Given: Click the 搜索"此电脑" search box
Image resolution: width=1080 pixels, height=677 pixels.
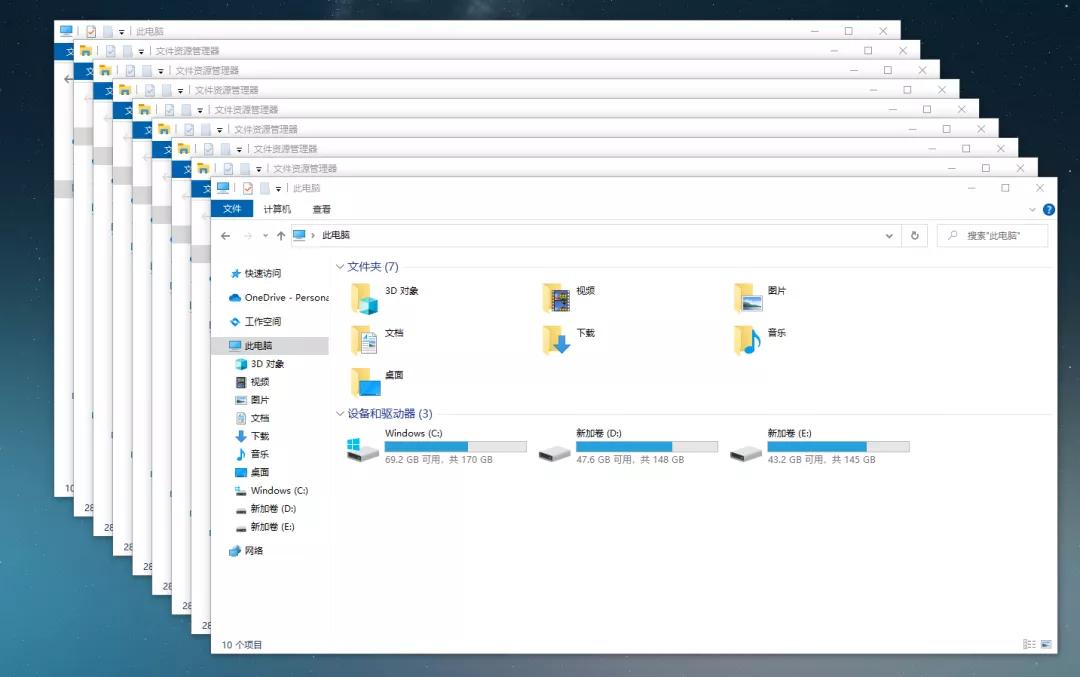Looking at the screenshot, I should tap(993, 236).
